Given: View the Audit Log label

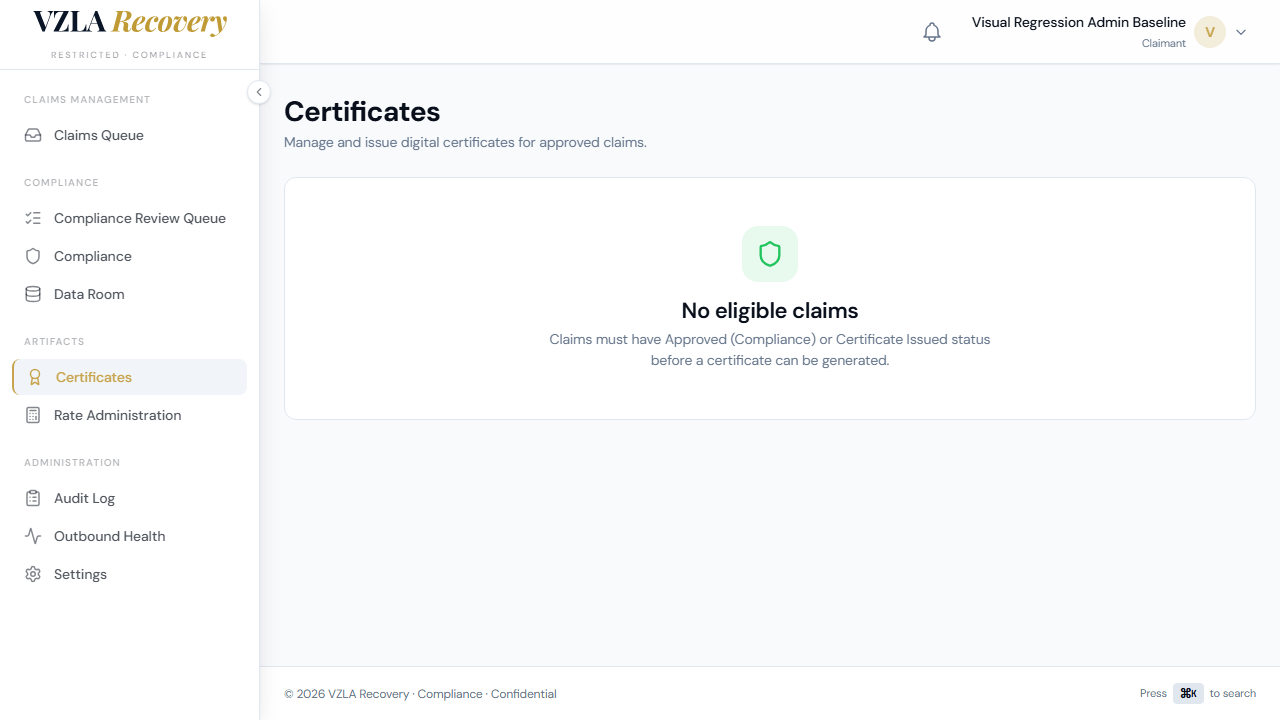Looking at the screenshot, I should click(x=84, y=498).
